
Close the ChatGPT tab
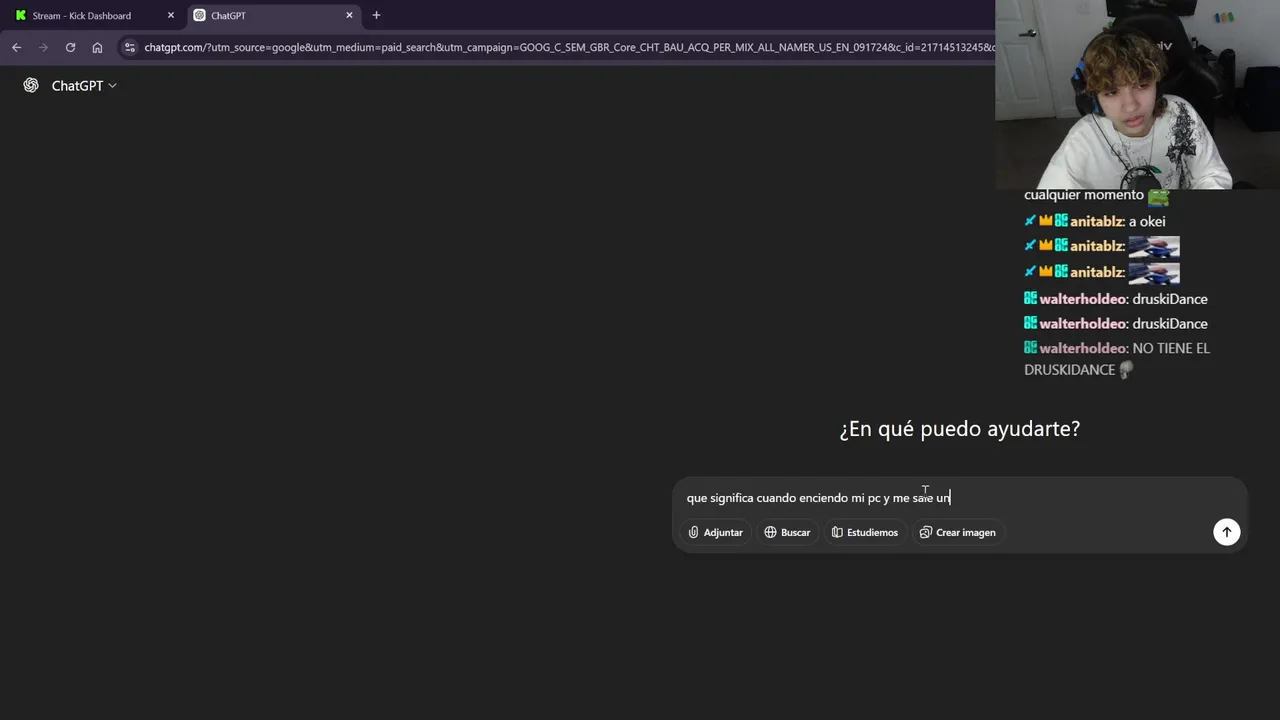[x=349, y=15]
